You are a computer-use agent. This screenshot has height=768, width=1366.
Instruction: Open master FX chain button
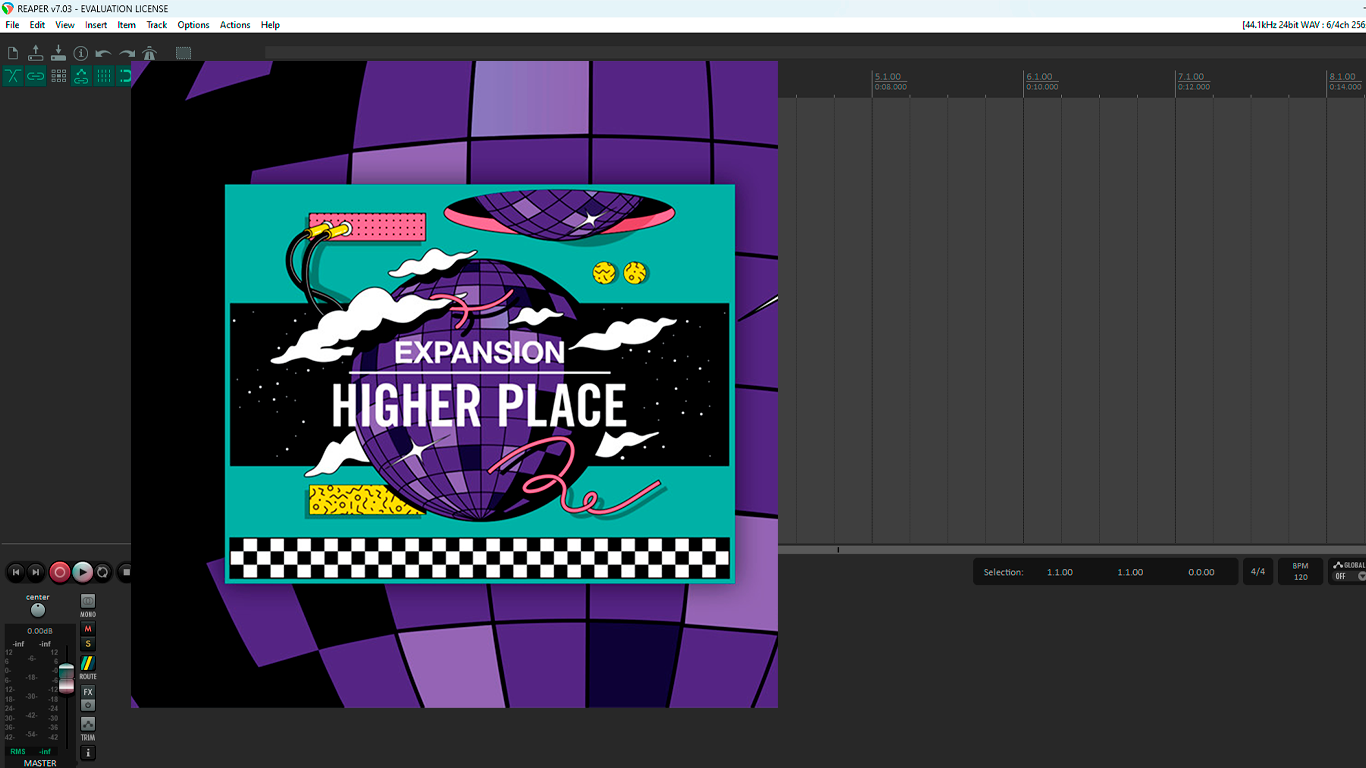pos(88,692)
